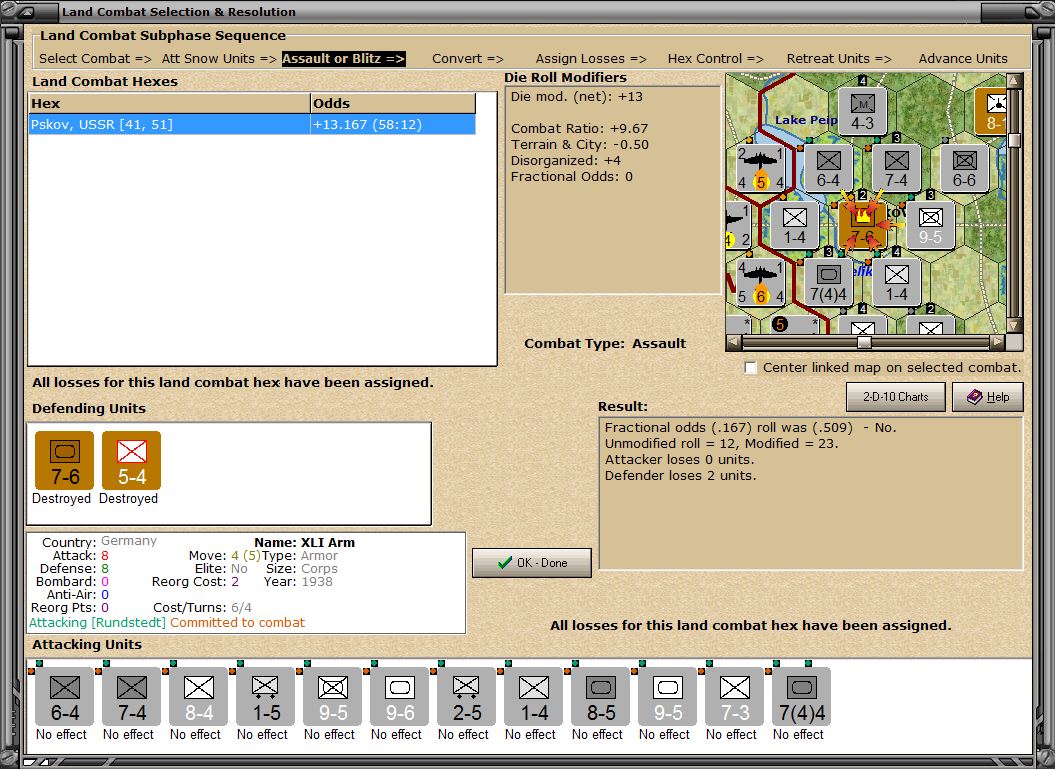Select the 1-4 attacking unit counter

click(534, 697)
